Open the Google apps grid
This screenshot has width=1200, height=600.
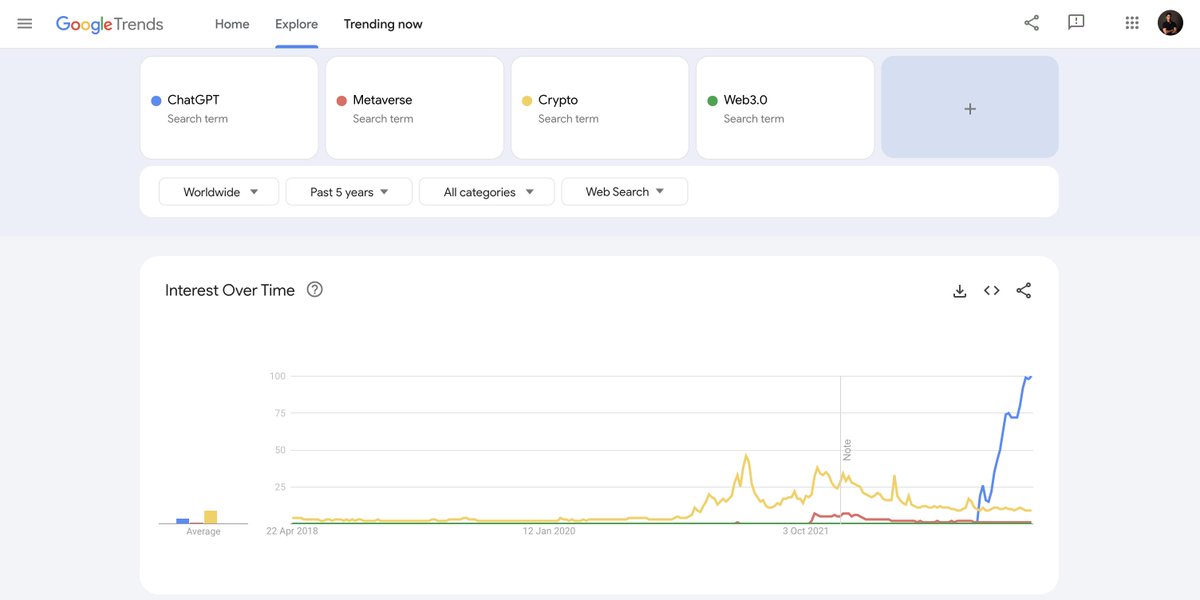1132,23
